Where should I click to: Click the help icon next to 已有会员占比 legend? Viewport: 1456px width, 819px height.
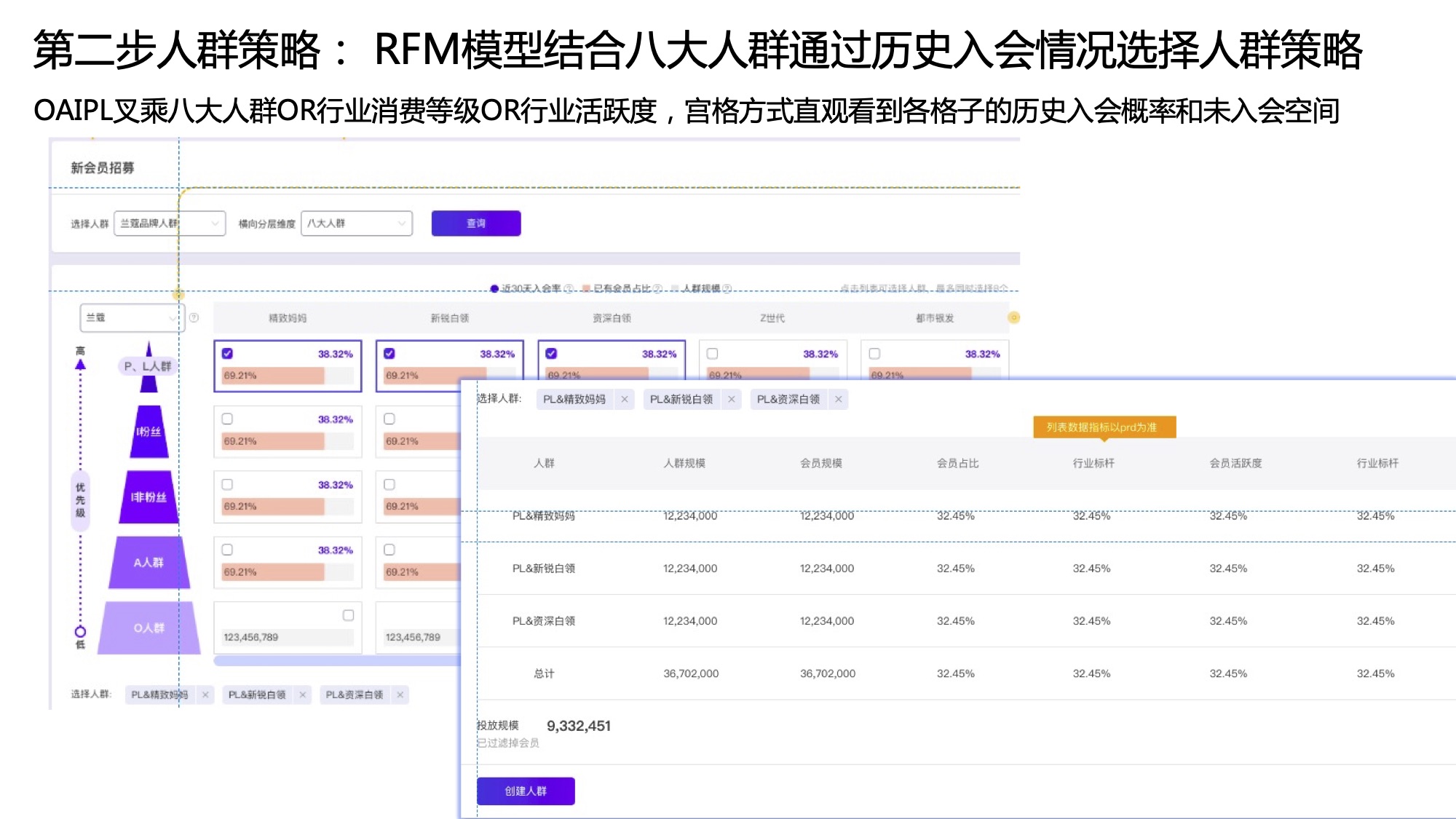[x=657, y=288]
